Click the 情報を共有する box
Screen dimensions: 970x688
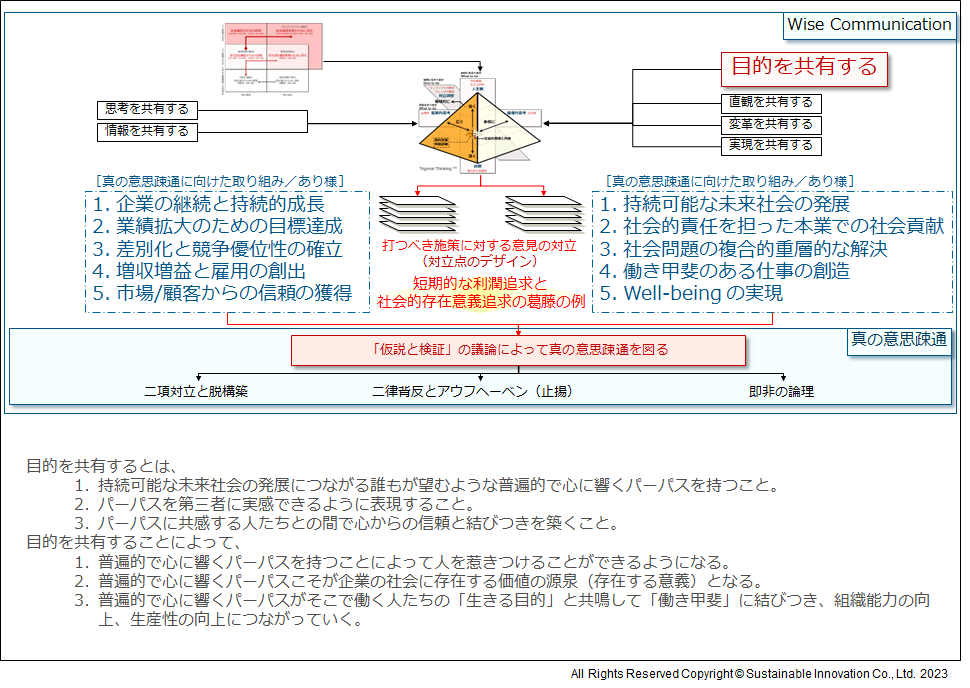[x=147, y=131]
